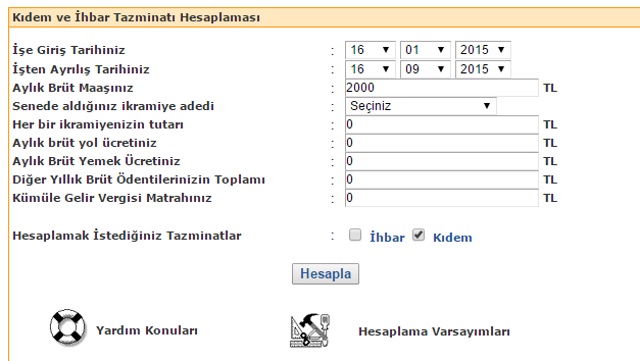Click the Senede aldığınız ikramiye adedi label
The image size is (640, 361).
coord(113,106)
